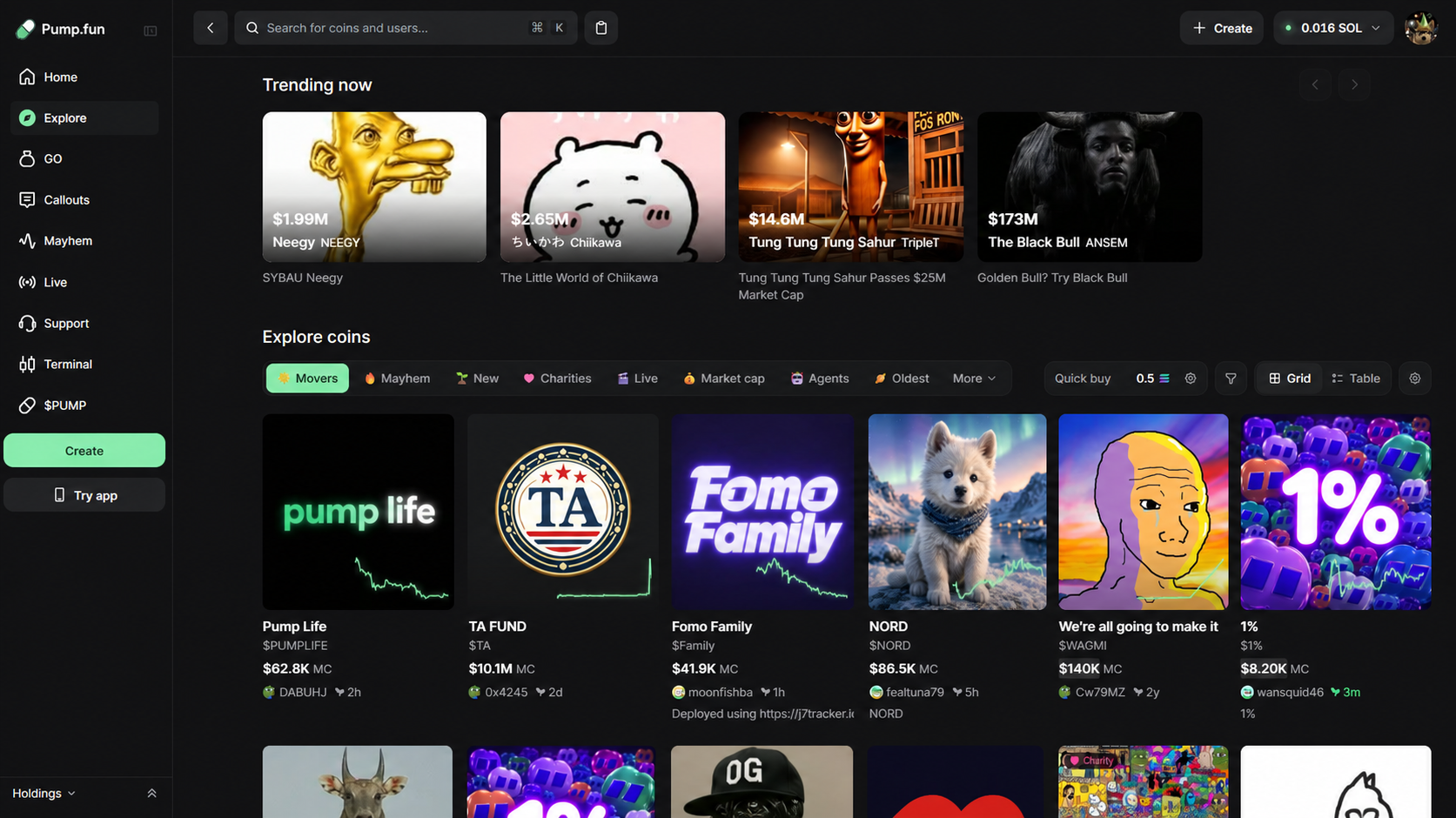Viewport: 1456px width, 818px height.
Task: Select the Oldest filter tab
Action: tap(902, 379)
